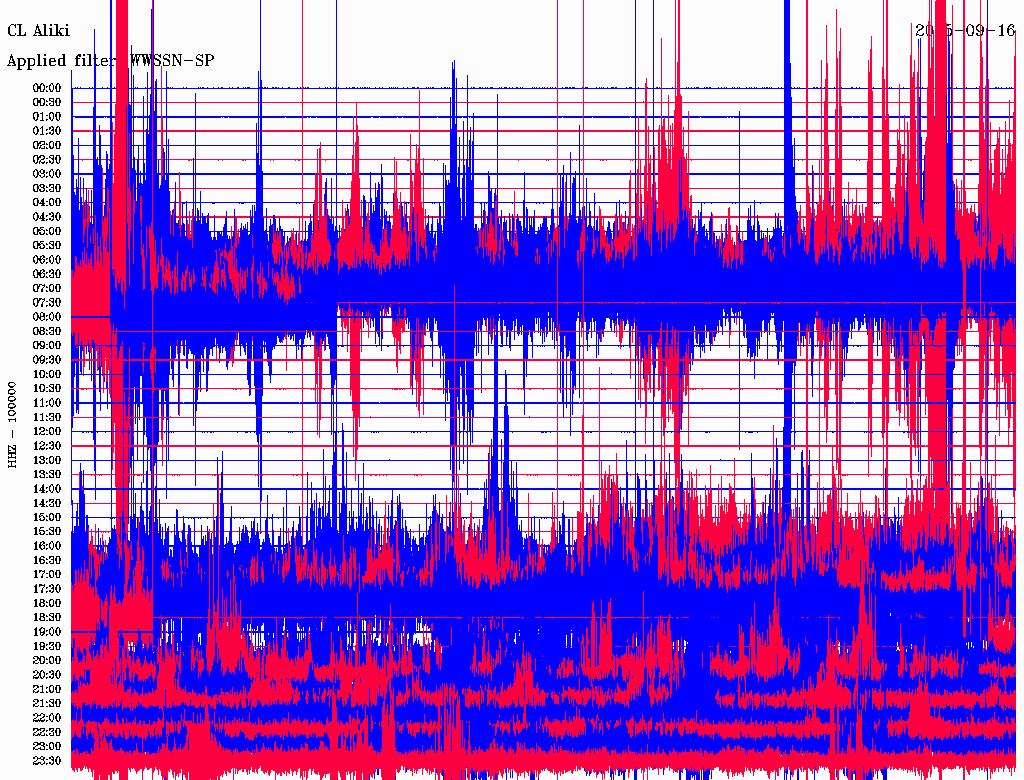Click the 06:30 time label

(x=47, y=274)
